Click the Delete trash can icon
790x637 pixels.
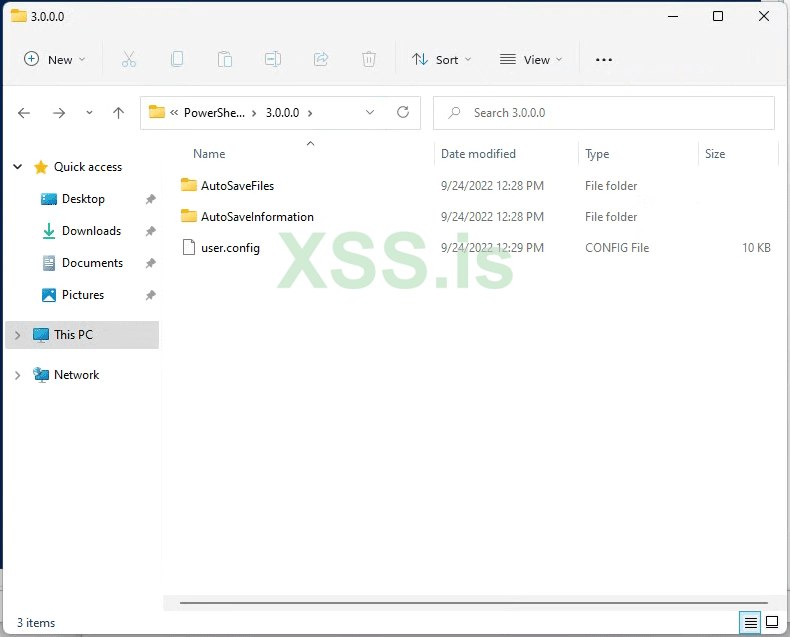pyautogui.click(x=369, y=59)
